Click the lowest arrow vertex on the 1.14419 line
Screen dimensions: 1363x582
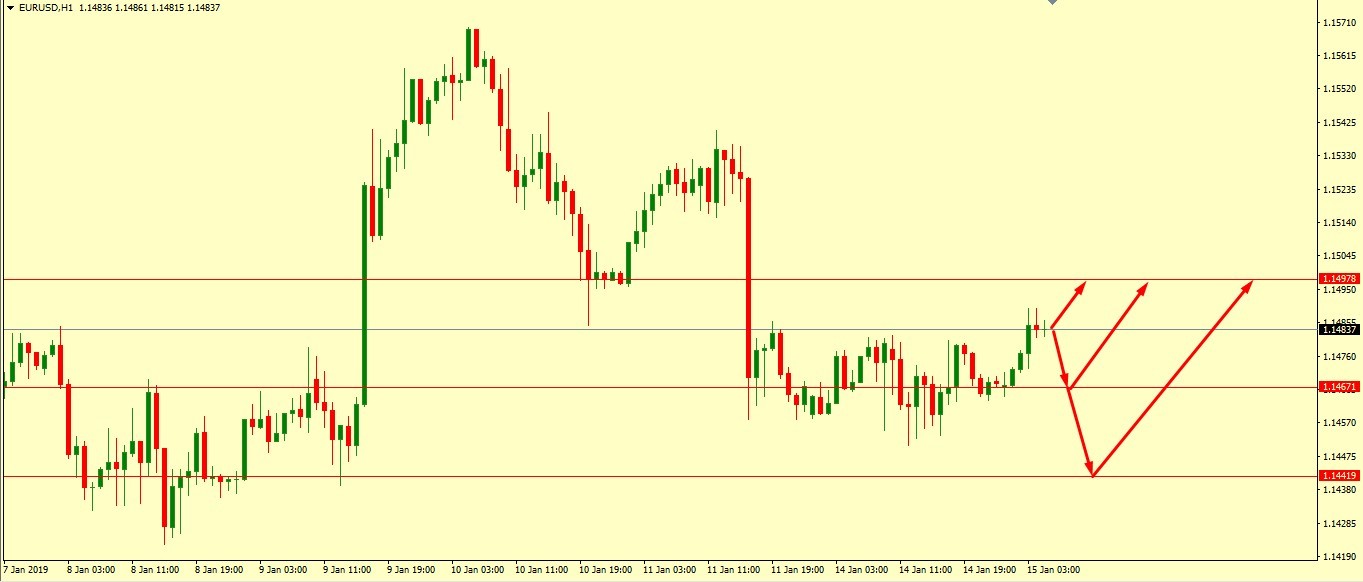coord(1092,475)
